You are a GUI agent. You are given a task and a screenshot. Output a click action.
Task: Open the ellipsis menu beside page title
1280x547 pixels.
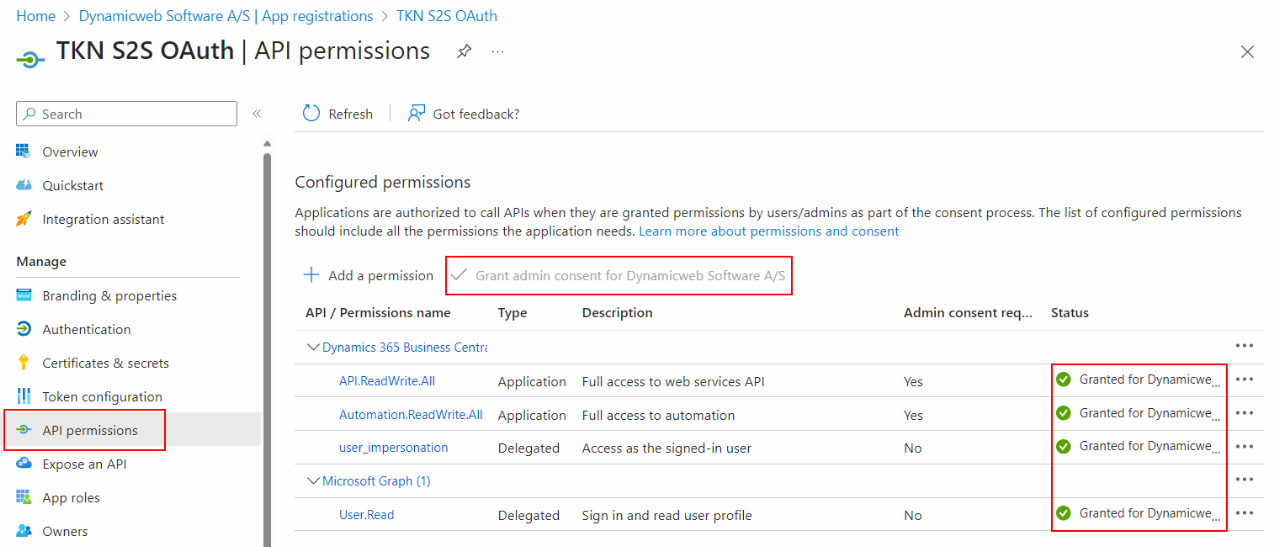498,52
